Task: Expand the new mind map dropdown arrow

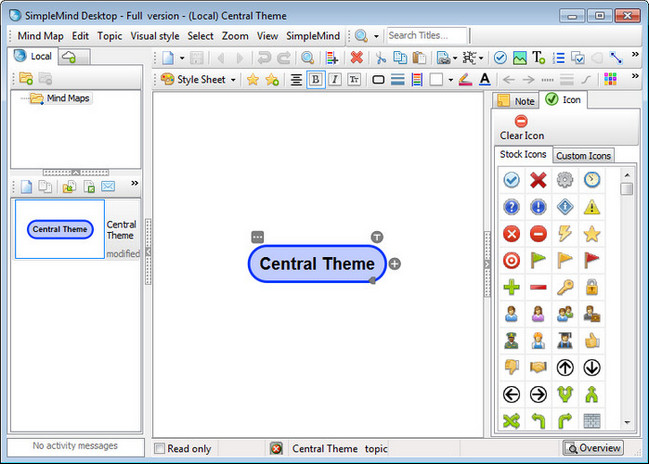Action: (x=182, y=58)
